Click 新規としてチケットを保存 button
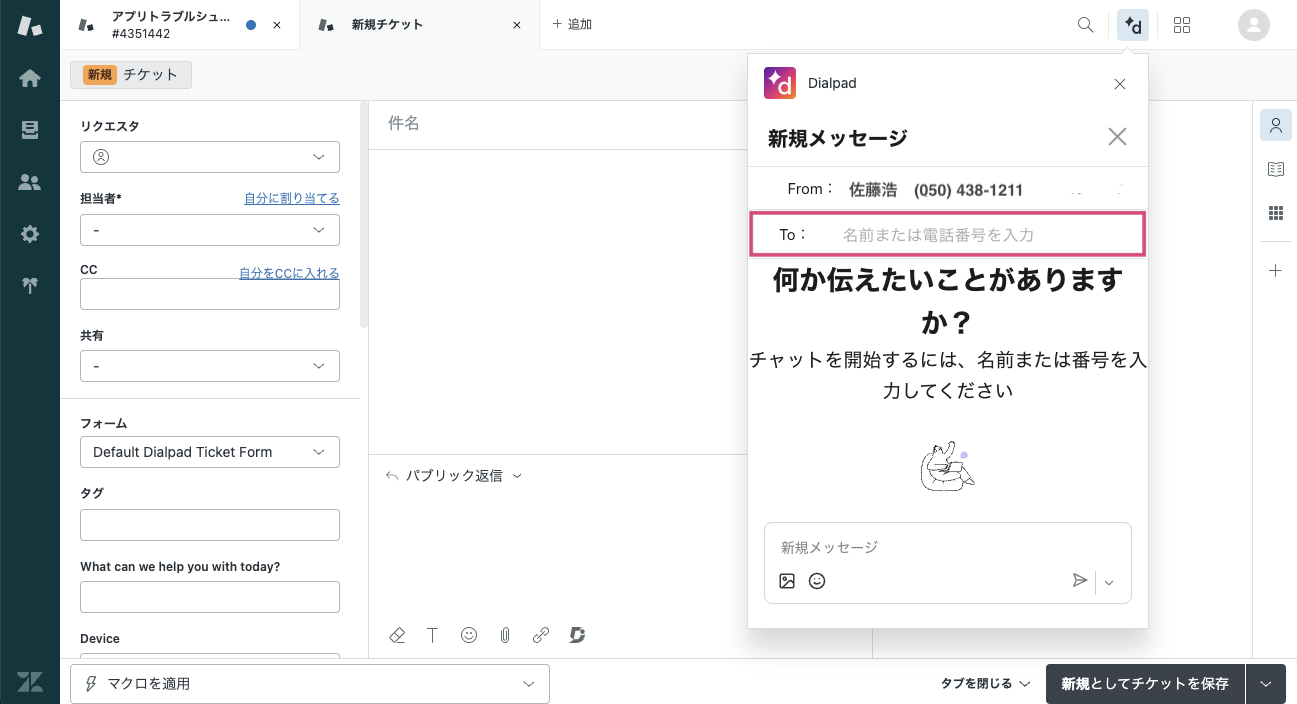The height and width of the screenshot is (704, 1297). point(1145,684)
